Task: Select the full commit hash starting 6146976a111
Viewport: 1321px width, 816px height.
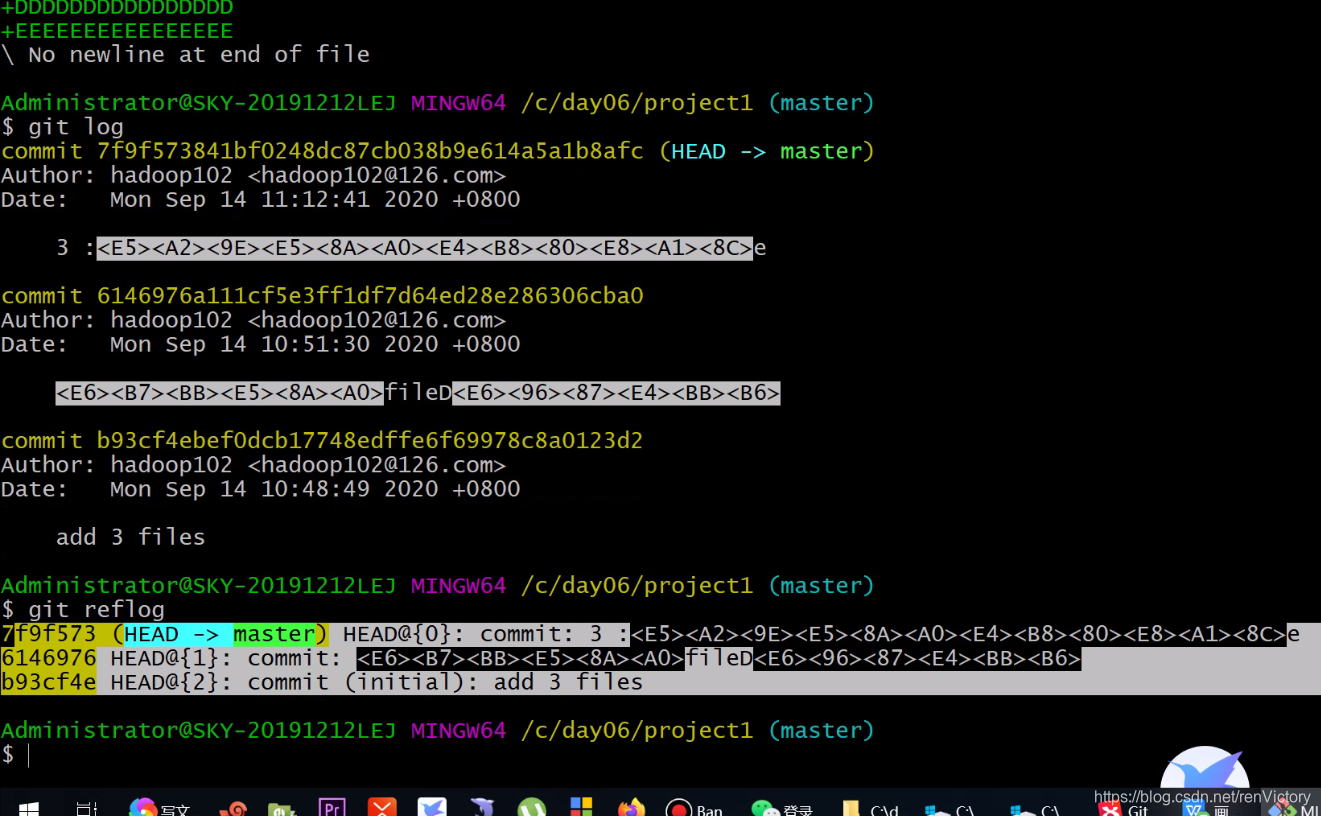Action: [x=370, y=296]
